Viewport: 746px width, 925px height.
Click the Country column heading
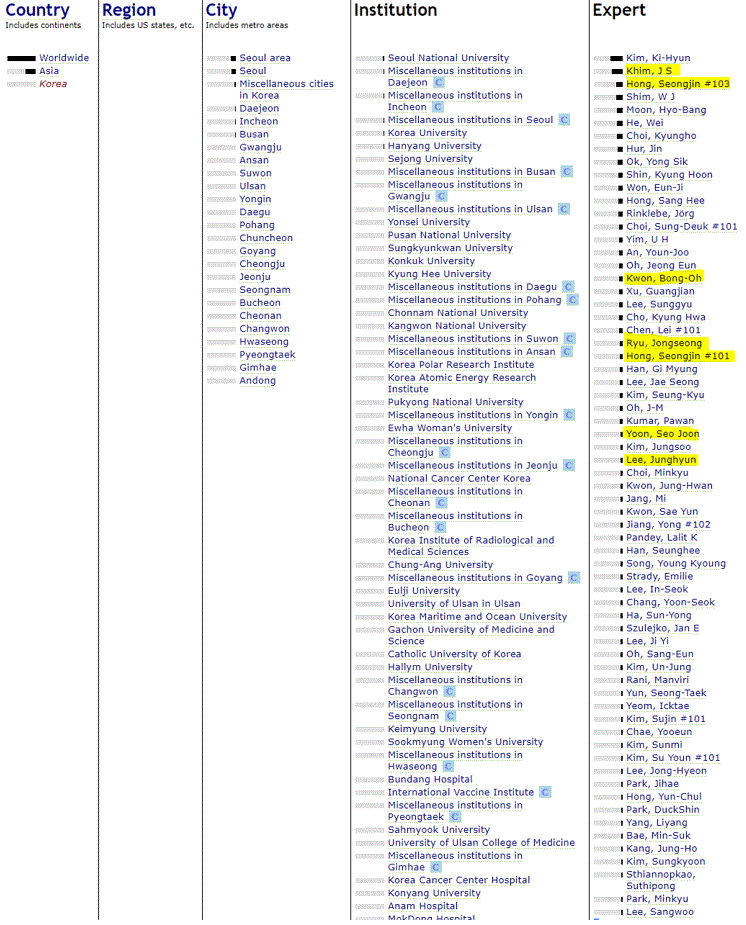click(37, 11)
